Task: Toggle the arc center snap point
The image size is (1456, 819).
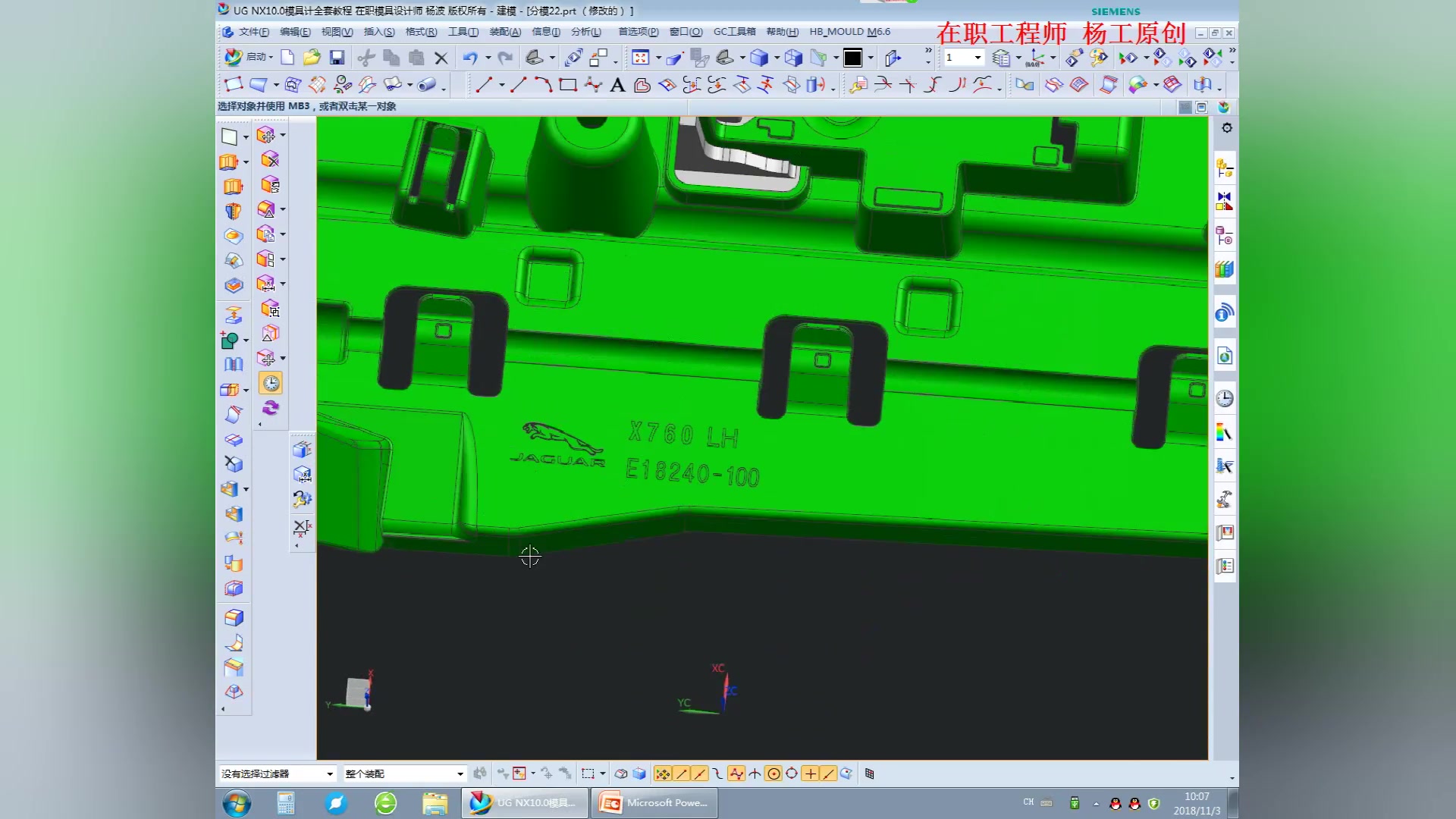Action: click(773, 773)
